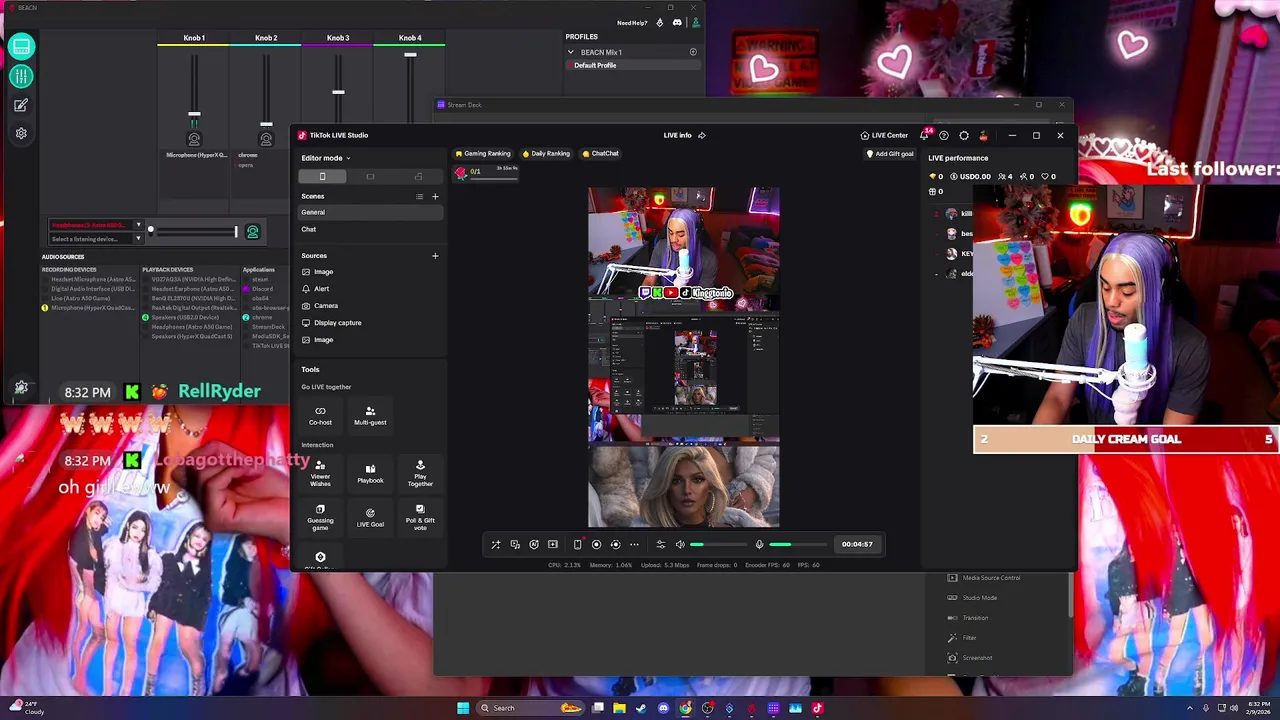Collapse BEACN Mix 1 profile group
The width and height of the screenshot is (1280, 720).
571,52
